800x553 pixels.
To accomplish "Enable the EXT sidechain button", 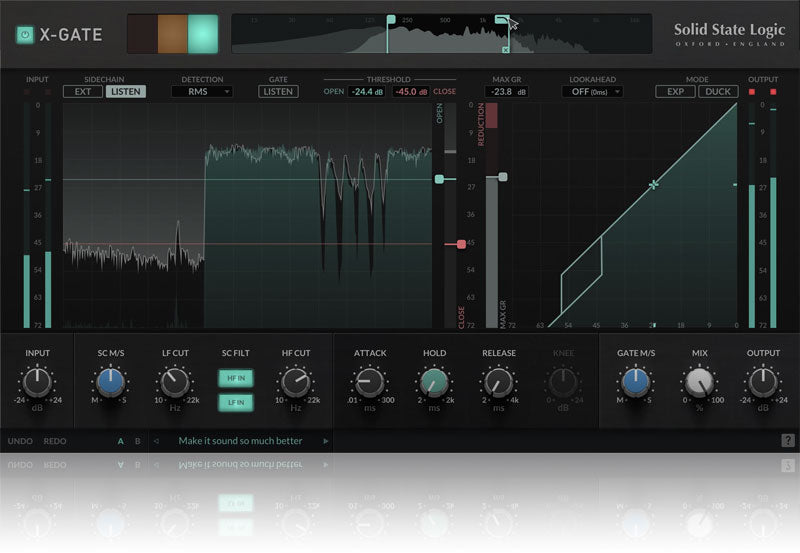I will [x=83, y=91].
